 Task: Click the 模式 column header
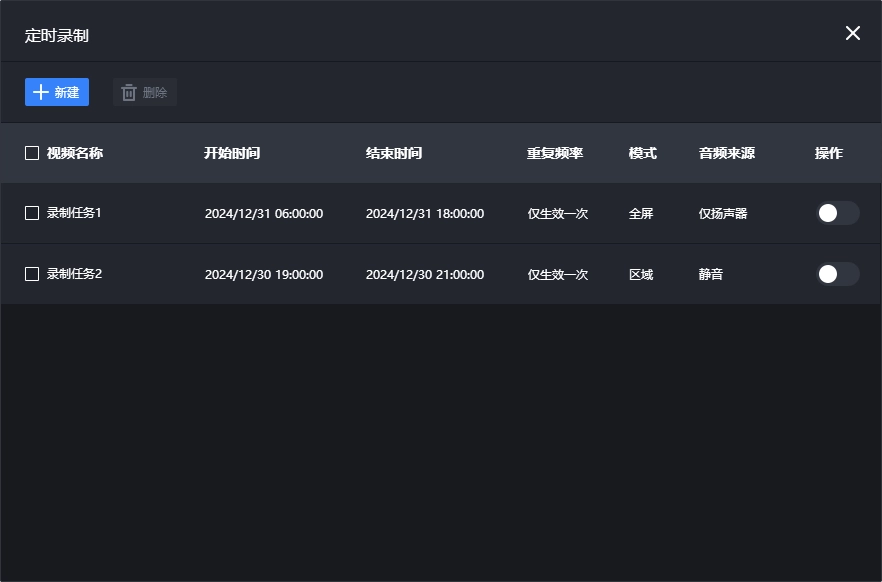643,153
